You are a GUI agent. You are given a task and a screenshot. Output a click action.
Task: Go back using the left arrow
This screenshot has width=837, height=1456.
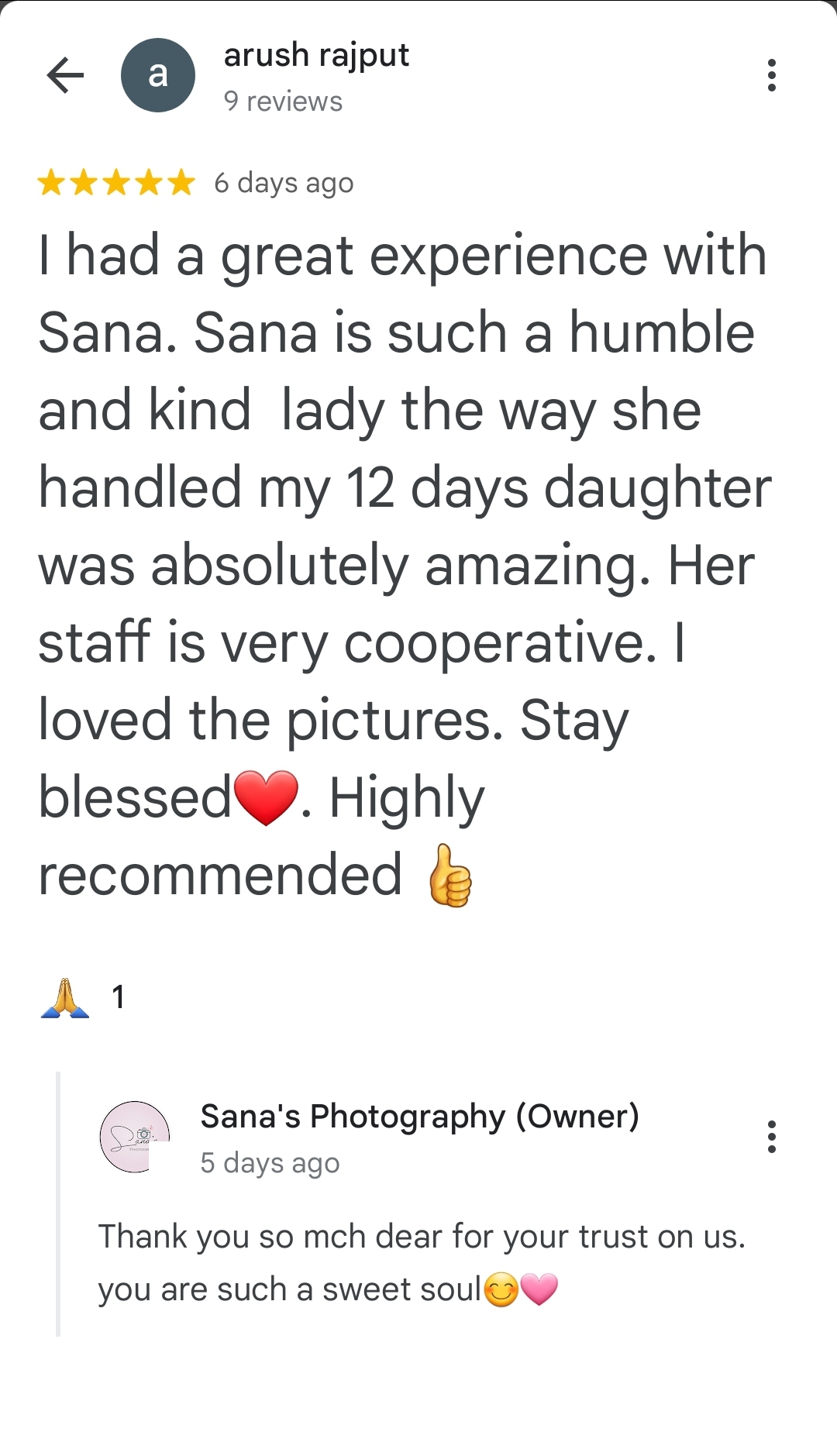point(65,75)
